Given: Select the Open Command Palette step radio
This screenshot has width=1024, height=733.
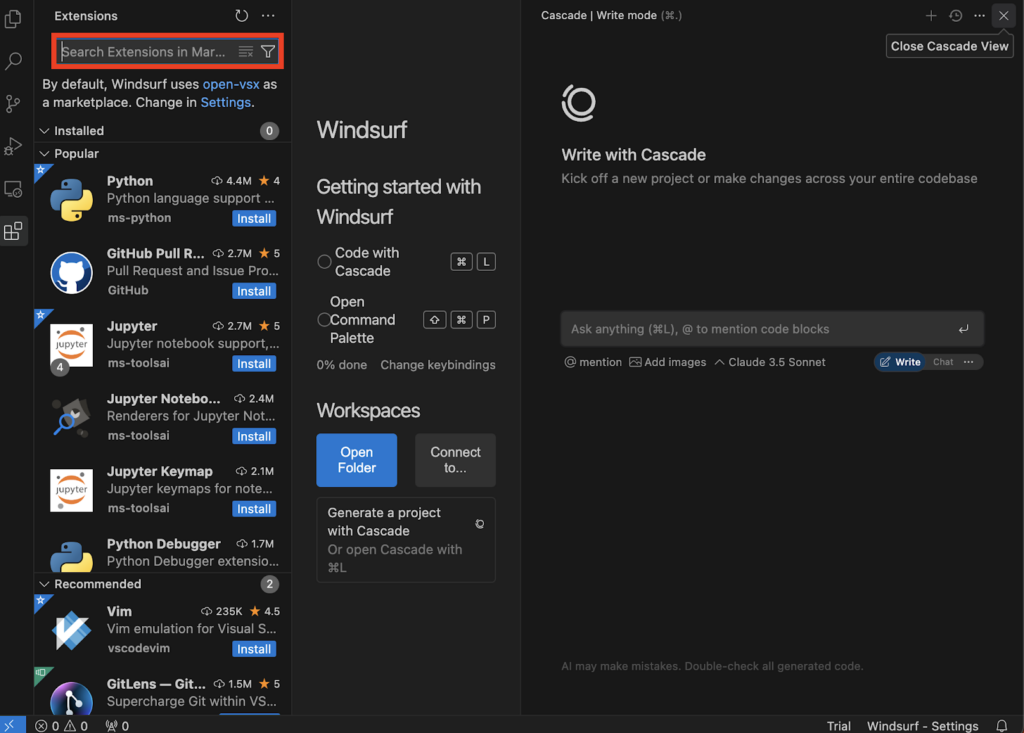Looking at the screenshot, I should coord(324,320).
